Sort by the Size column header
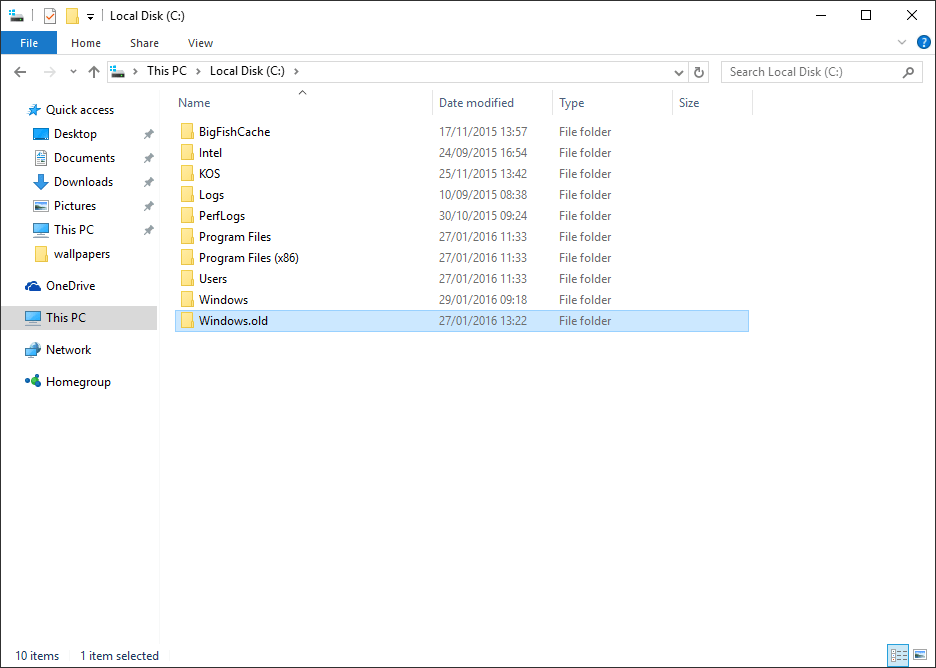The width and height of the screenshot is (936, 668). pos(688,103)
